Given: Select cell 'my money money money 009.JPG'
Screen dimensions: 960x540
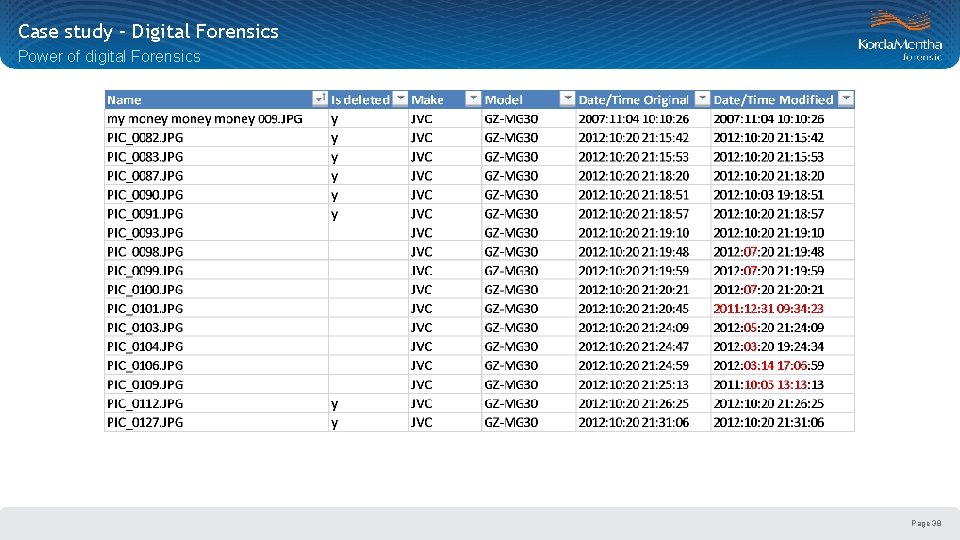Looking at the screenshot, I should point(216,119).
